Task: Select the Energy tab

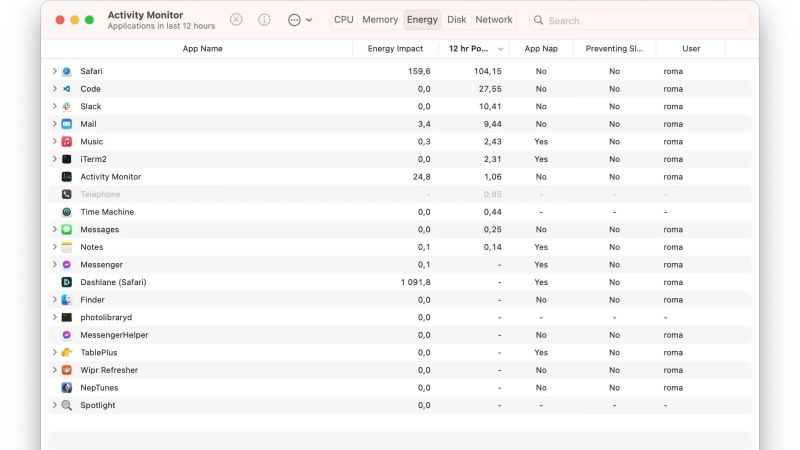Action: pyautogui.click(x=422, y=20)
